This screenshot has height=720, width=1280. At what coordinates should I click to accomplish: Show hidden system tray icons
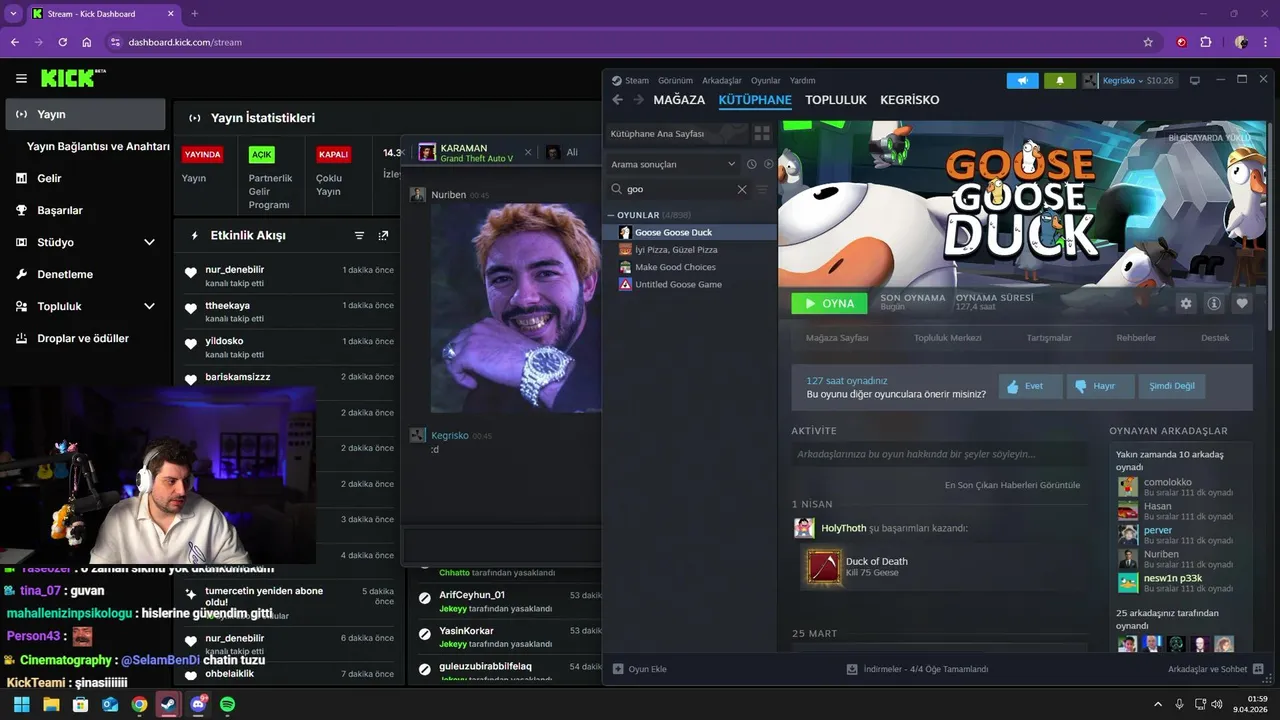click(1158, 704)
